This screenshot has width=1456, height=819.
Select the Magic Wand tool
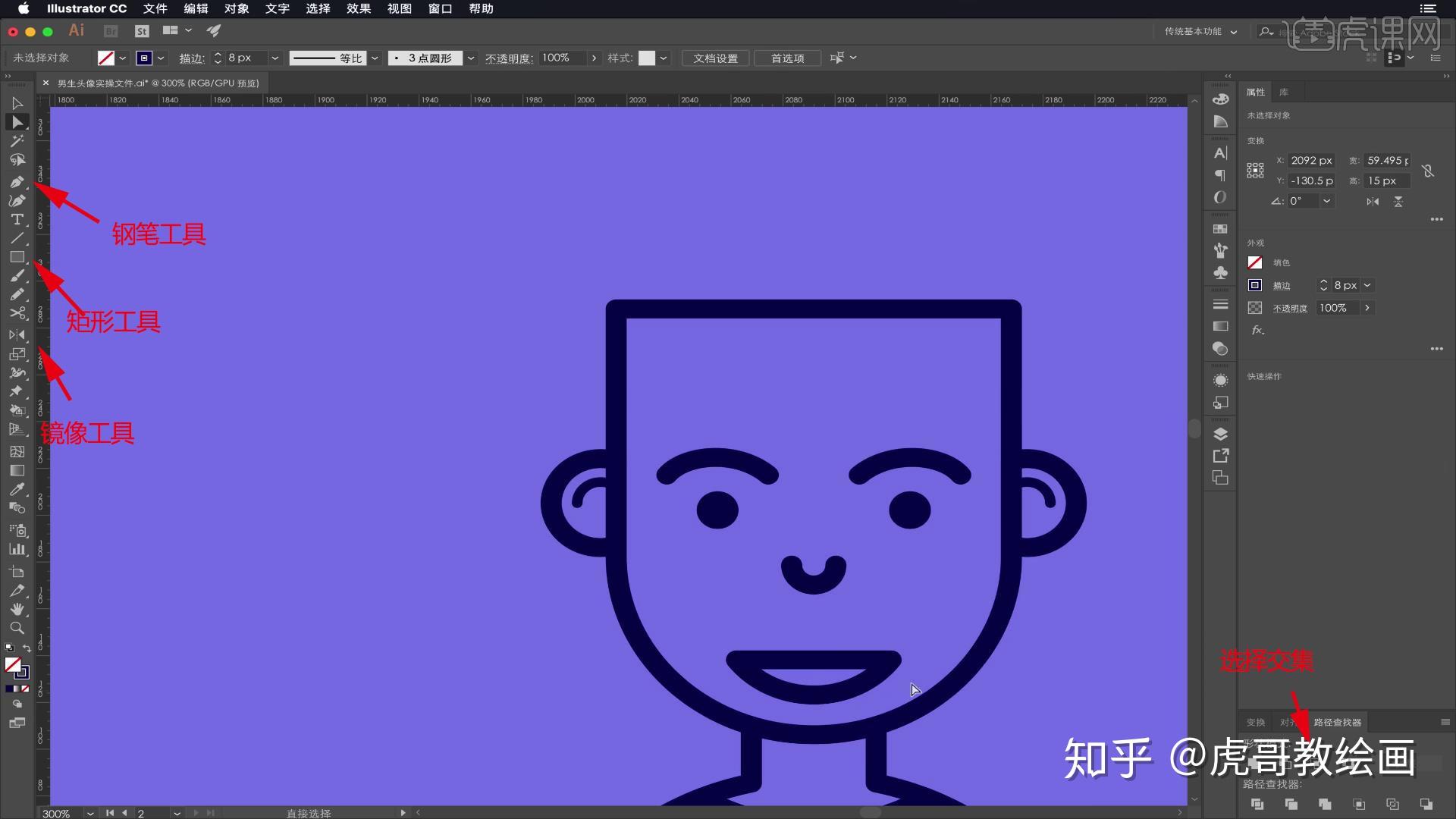pyautogui.click(x=17, y=141)
